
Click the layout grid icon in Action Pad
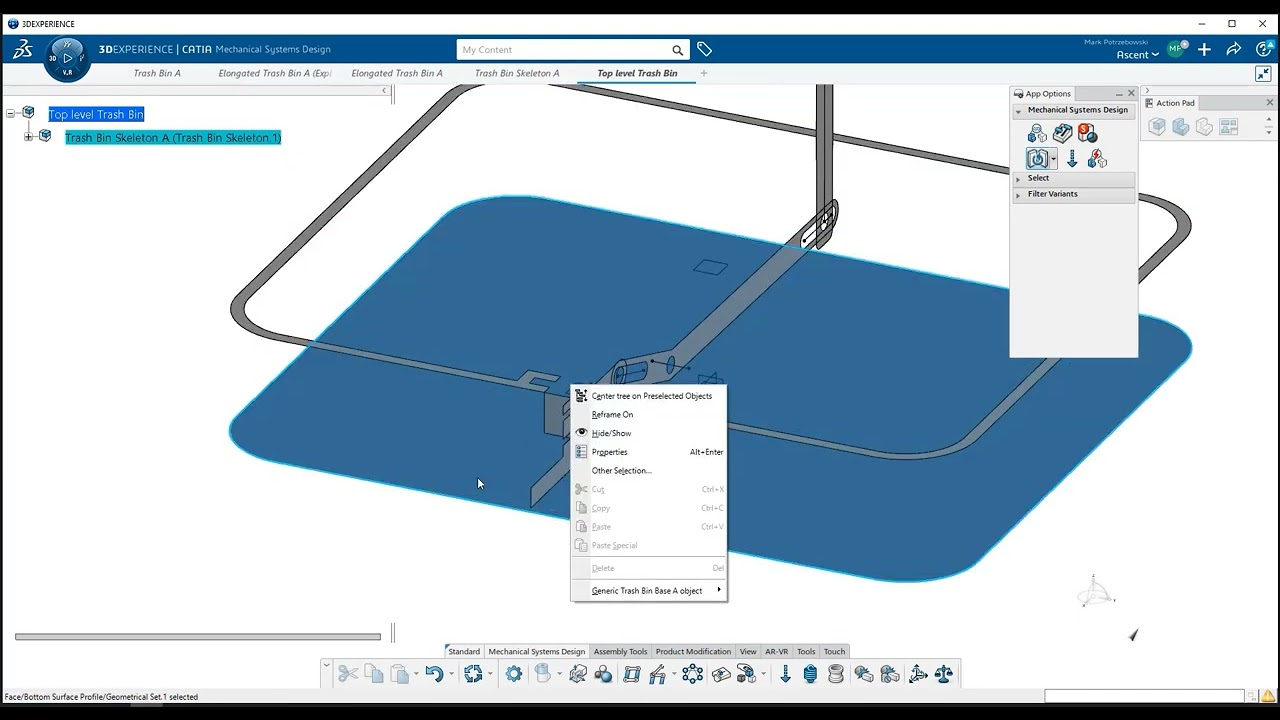click(1228, 126)
